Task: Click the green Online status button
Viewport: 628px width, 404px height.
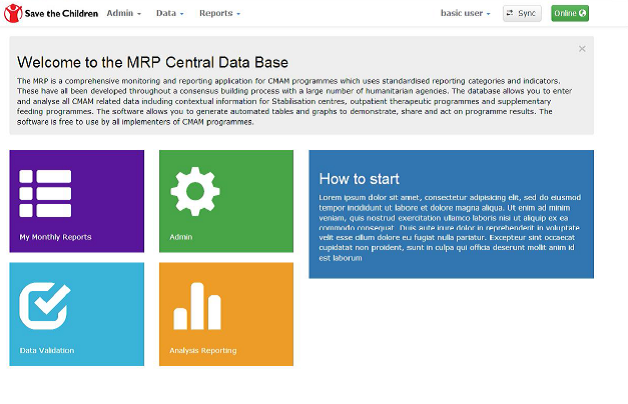Action: (570, 13)
